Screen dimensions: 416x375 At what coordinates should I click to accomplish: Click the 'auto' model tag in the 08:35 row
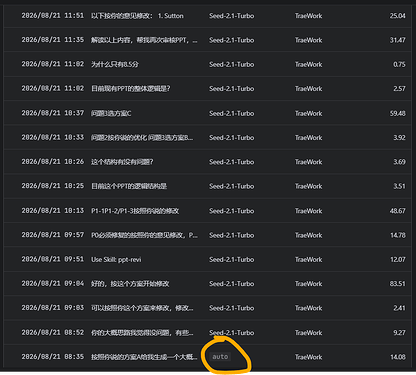pos(220,357)
